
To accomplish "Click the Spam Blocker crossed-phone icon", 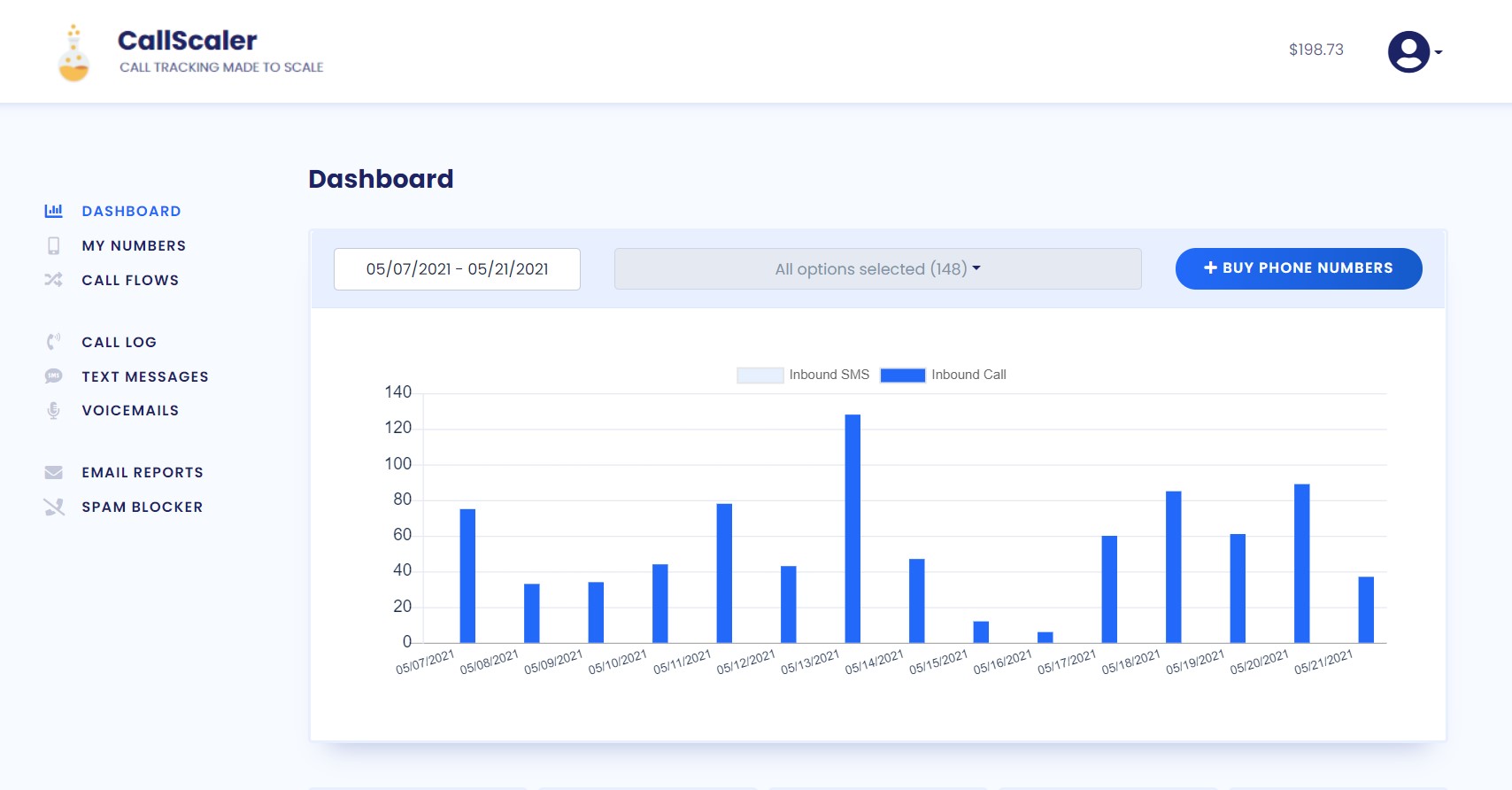I will 53,507.
